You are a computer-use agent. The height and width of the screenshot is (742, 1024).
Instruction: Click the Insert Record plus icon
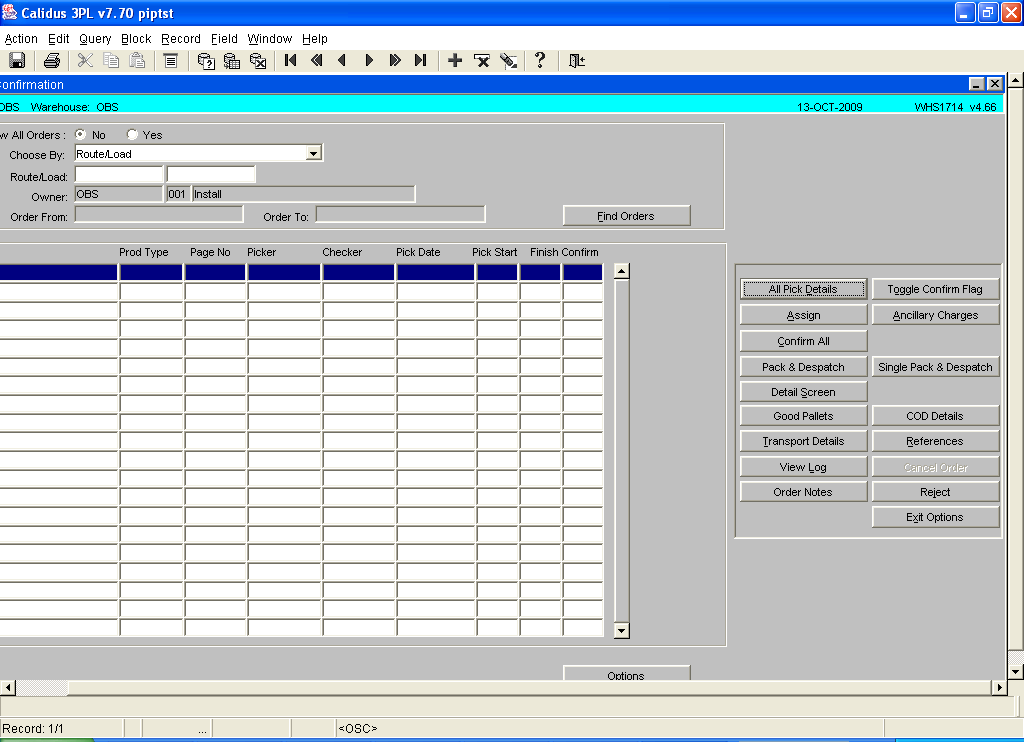tap(455, 61)
